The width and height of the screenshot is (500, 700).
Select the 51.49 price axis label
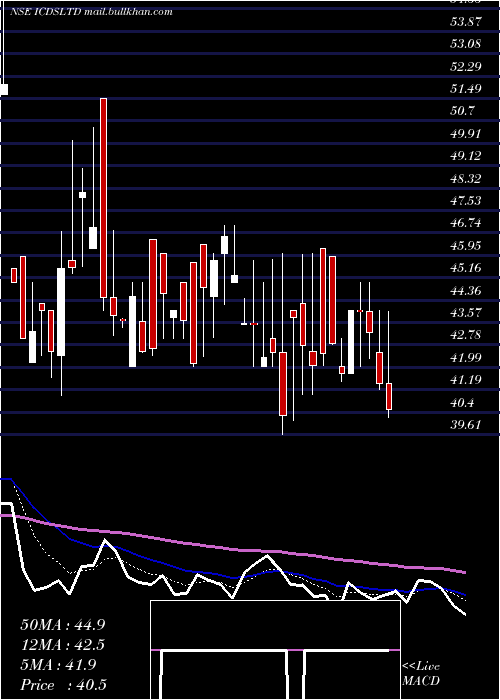coord(466,88)
